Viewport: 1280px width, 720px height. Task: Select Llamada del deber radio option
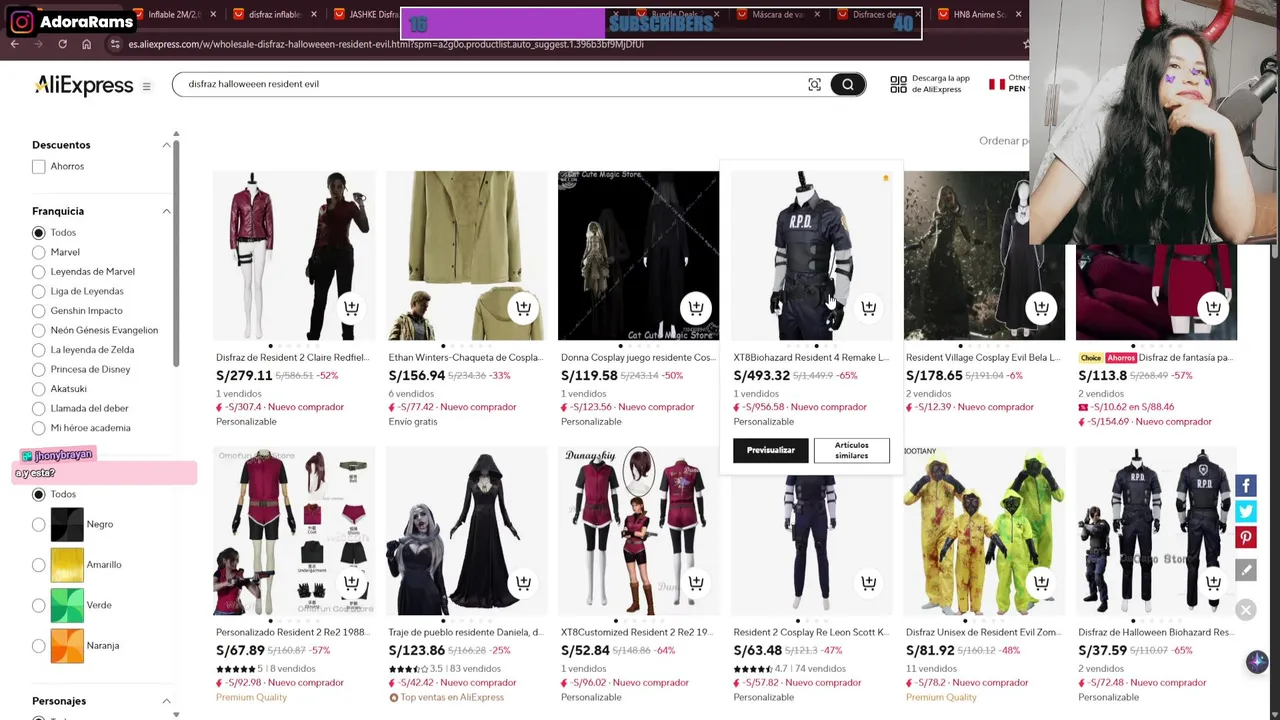coord(38,408)
